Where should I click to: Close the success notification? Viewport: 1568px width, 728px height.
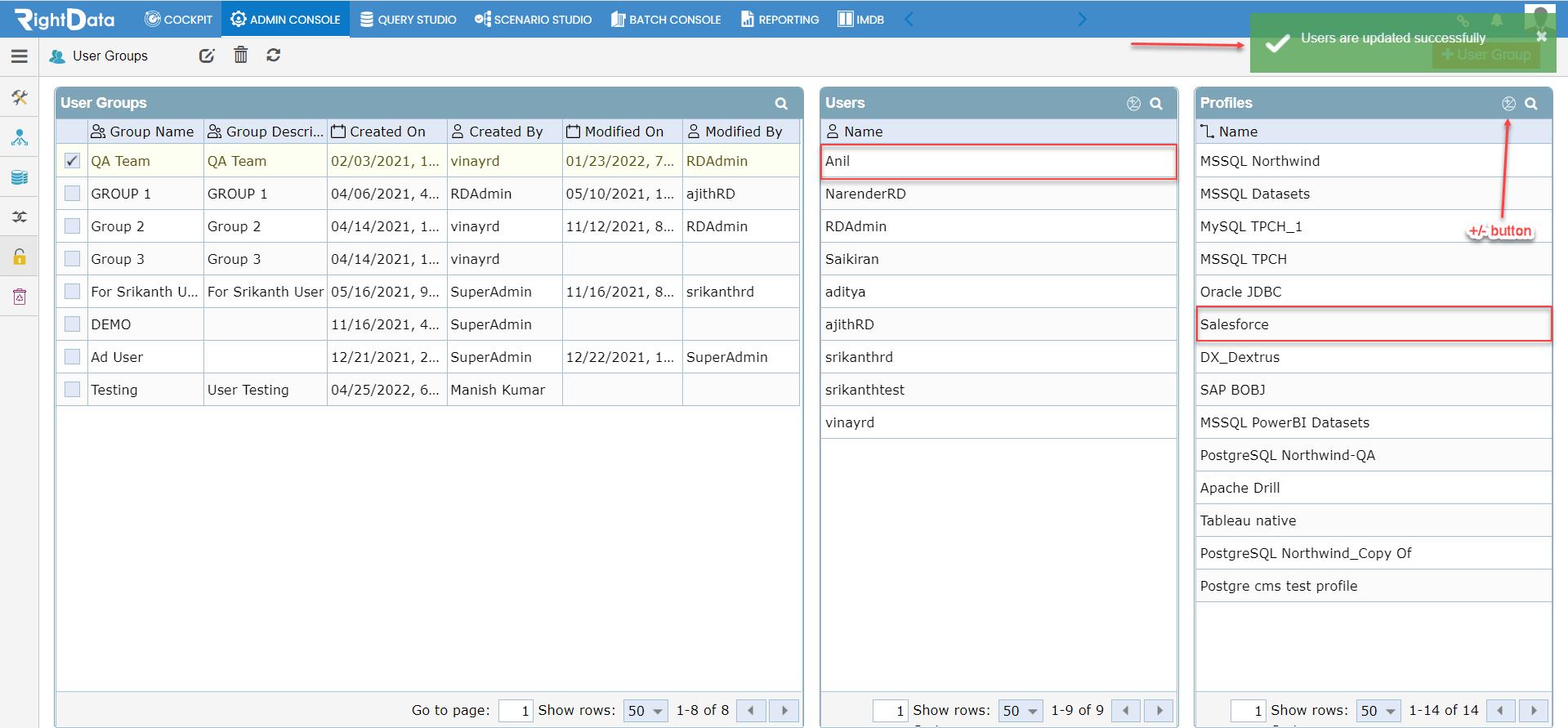click(1541, 37)
